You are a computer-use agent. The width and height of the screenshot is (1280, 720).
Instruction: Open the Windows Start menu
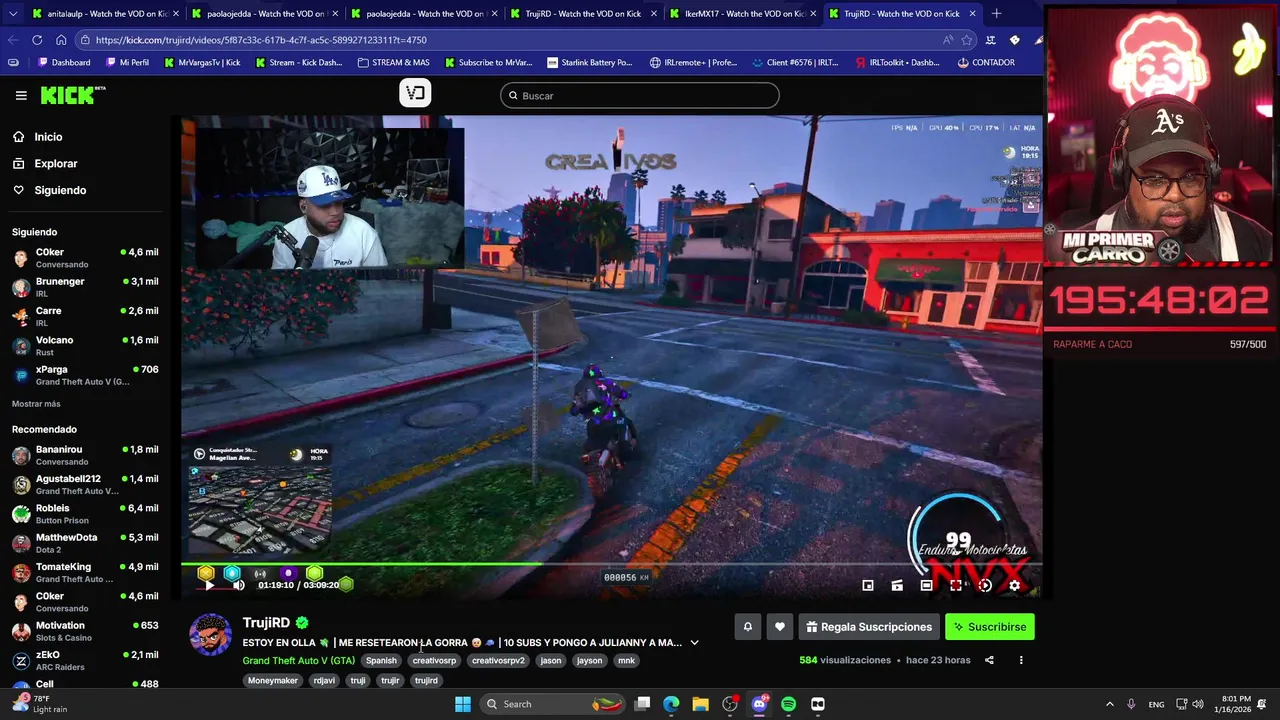pos(463,704)
